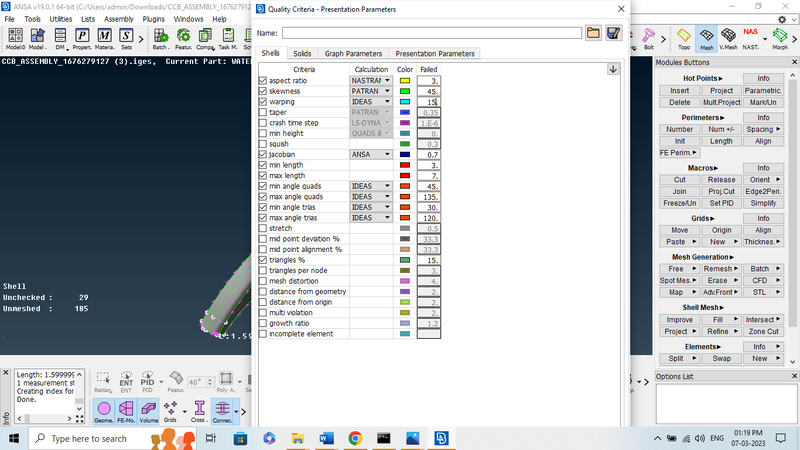The image size is (800, 450).
Task: Open the Compare tool icon
Action: click(205, 39)
